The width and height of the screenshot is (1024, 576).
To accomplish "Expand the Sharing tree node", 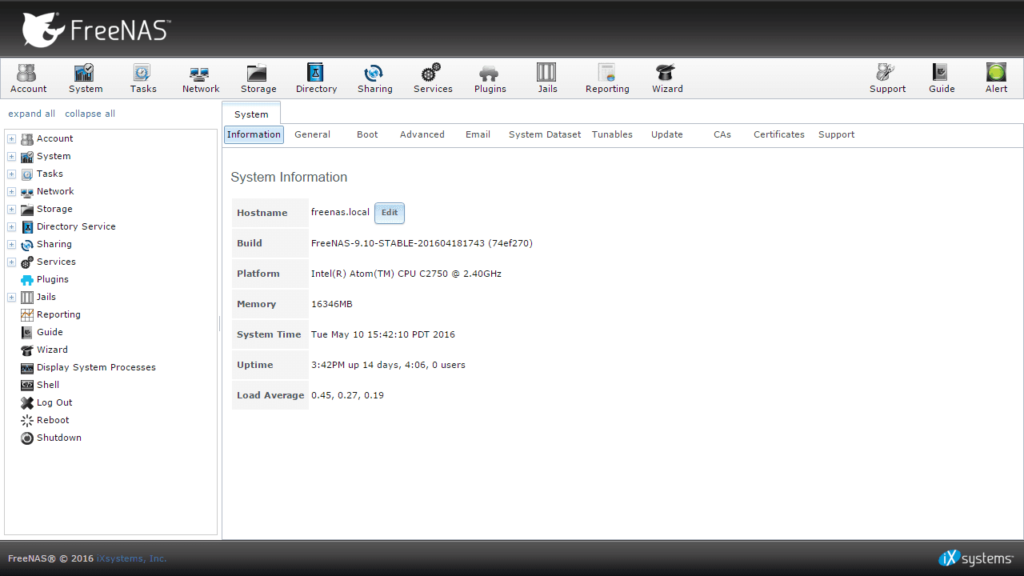I will pos(12,244).
